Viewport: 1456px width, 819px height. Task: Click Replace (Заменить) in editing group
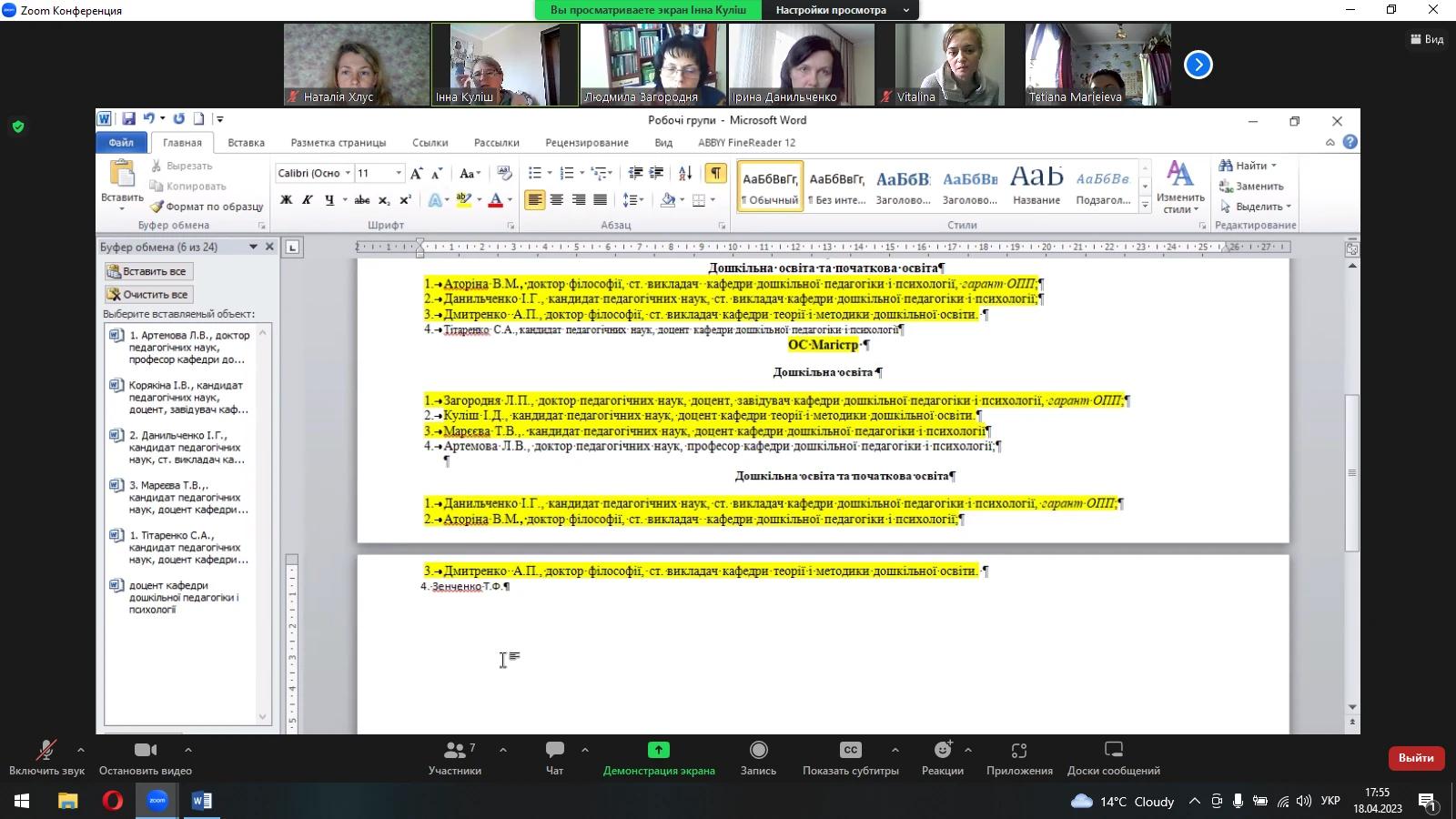pos(1251,186)
